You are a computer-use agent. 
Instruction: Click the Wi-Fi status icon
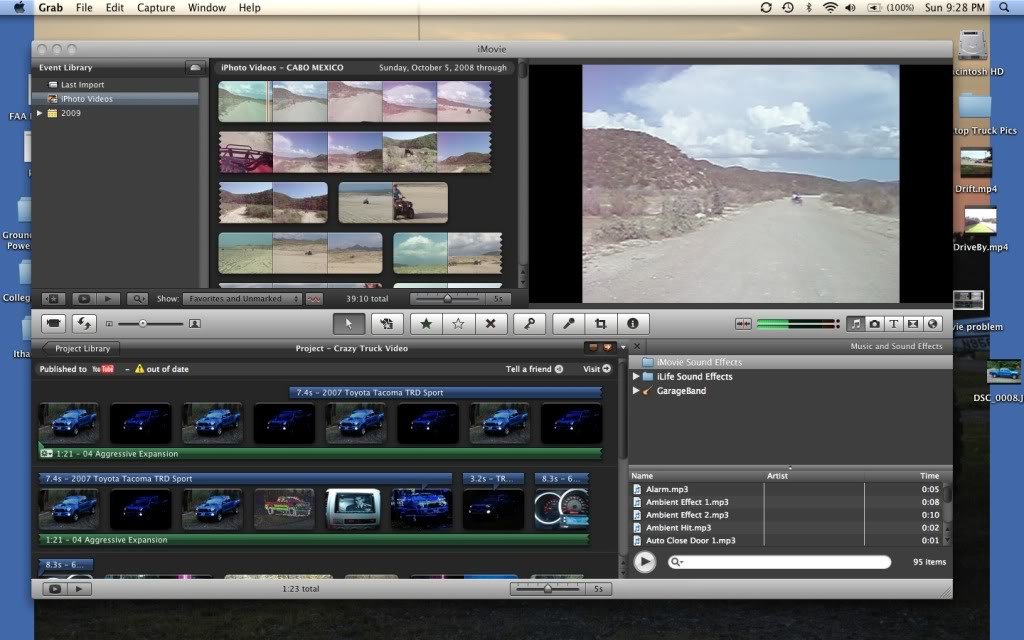point(829,8)
